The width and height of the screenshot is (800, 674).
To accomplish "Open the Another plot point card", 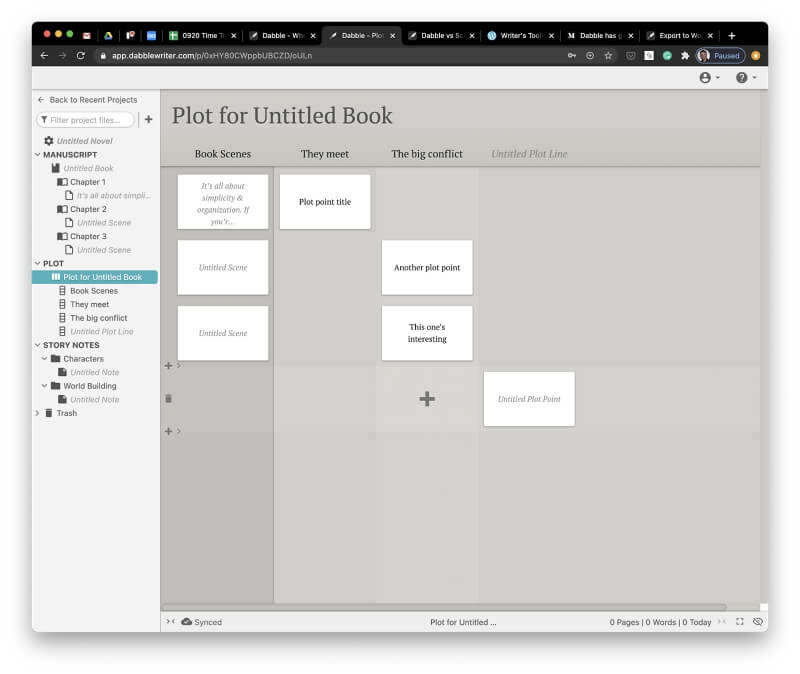I will 427,267.
